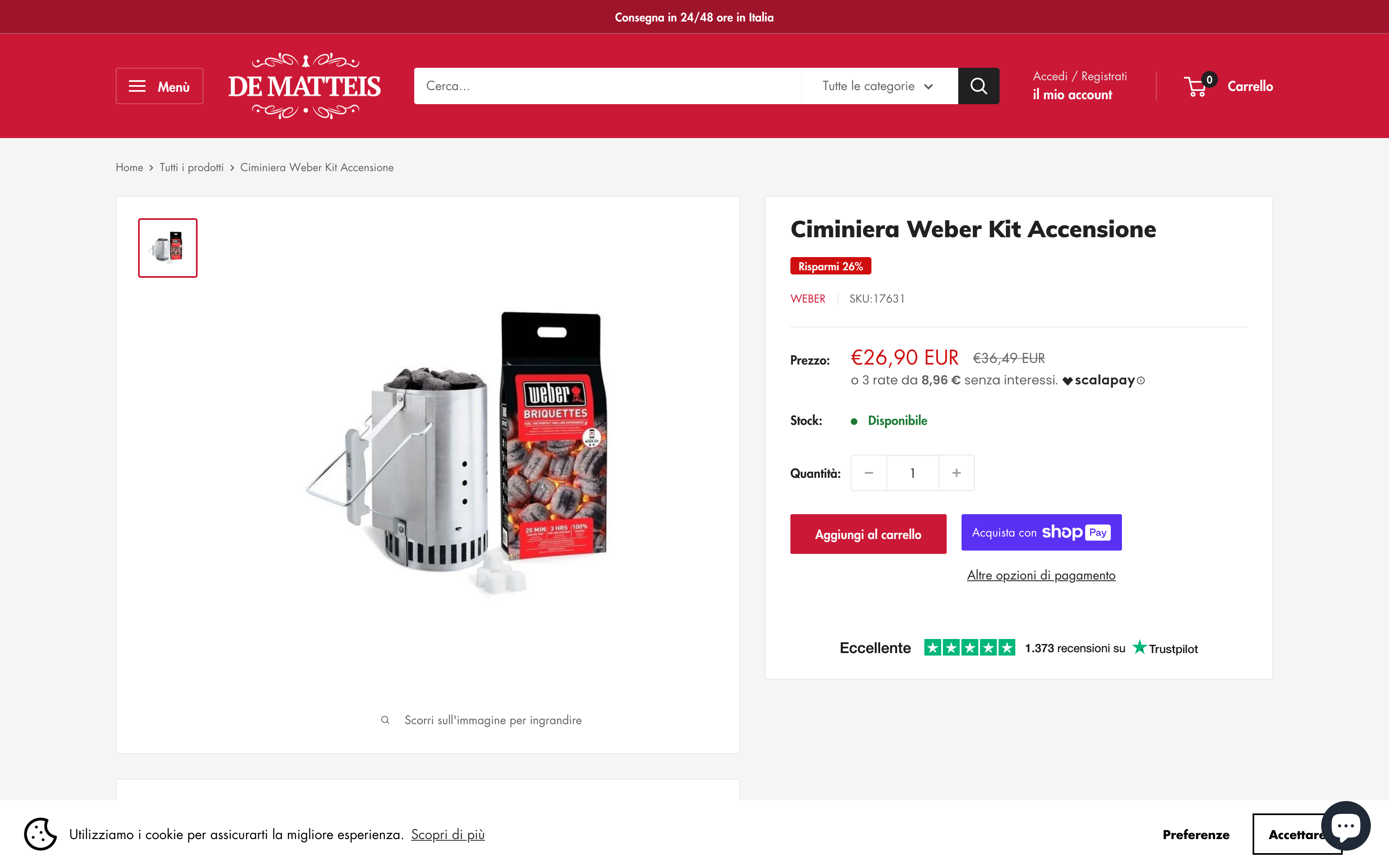Click the zoom magnifier below product image
The height and width of the screenshot is (868, 1389).
pos(385,720)
